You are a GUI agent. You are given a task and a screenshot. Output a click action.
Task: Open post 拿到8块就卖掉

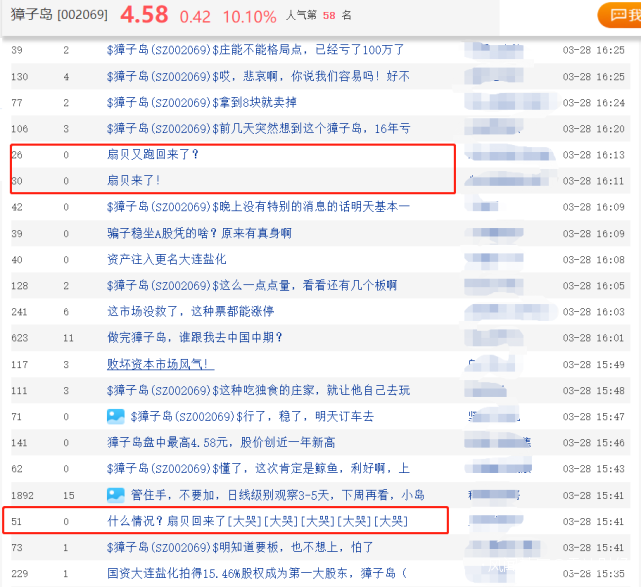(202, 103)
